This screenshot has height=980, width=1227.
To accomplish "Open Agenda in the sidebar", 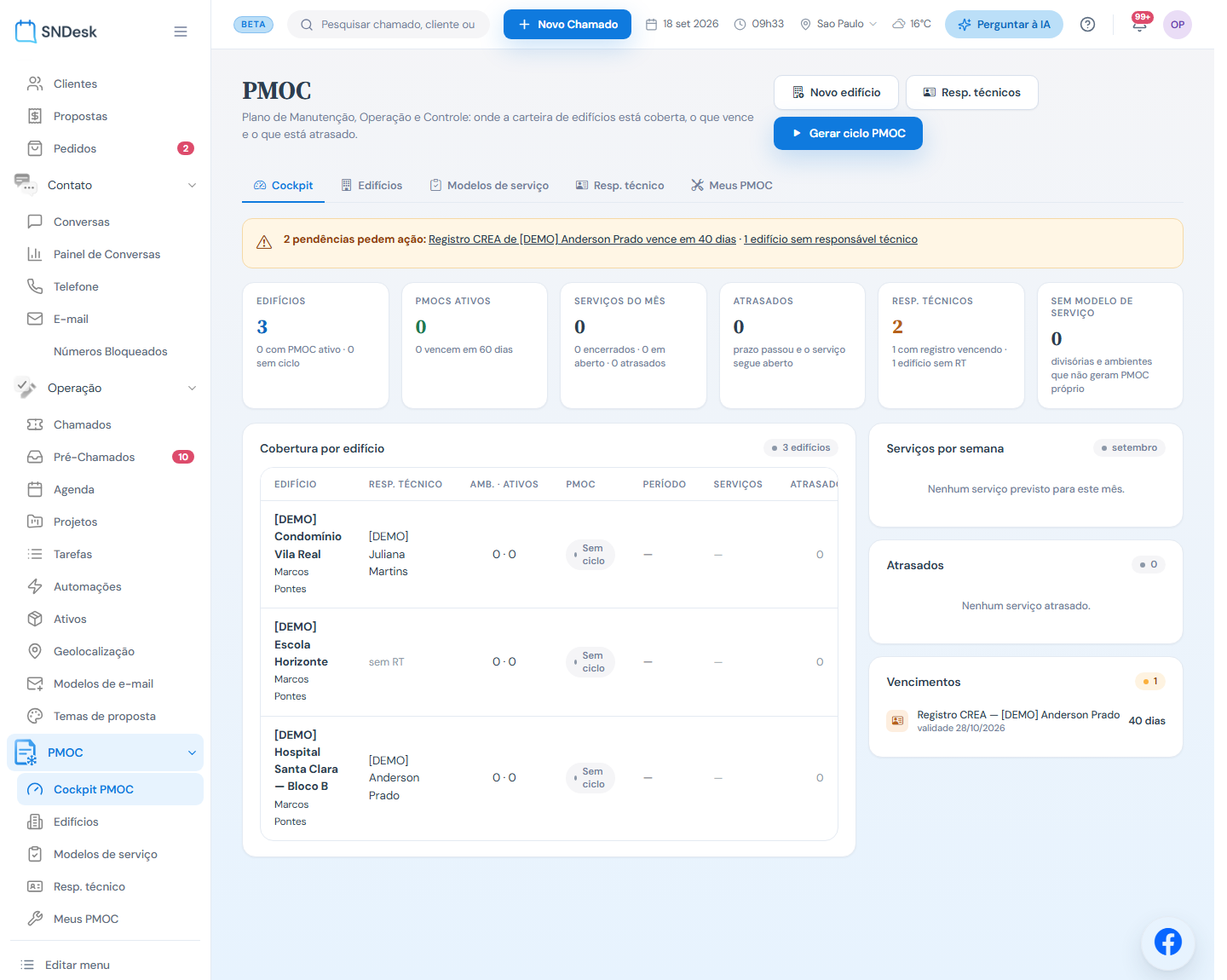I will [111, 489].
